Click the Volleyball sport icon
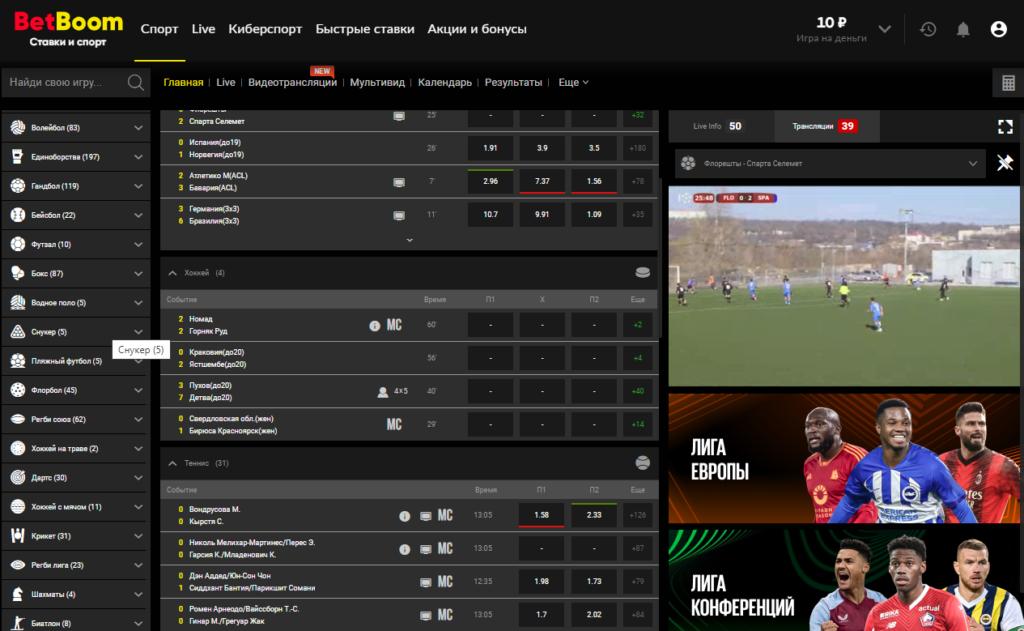The height and width of the screenshot is (631, 1024). 18,127
